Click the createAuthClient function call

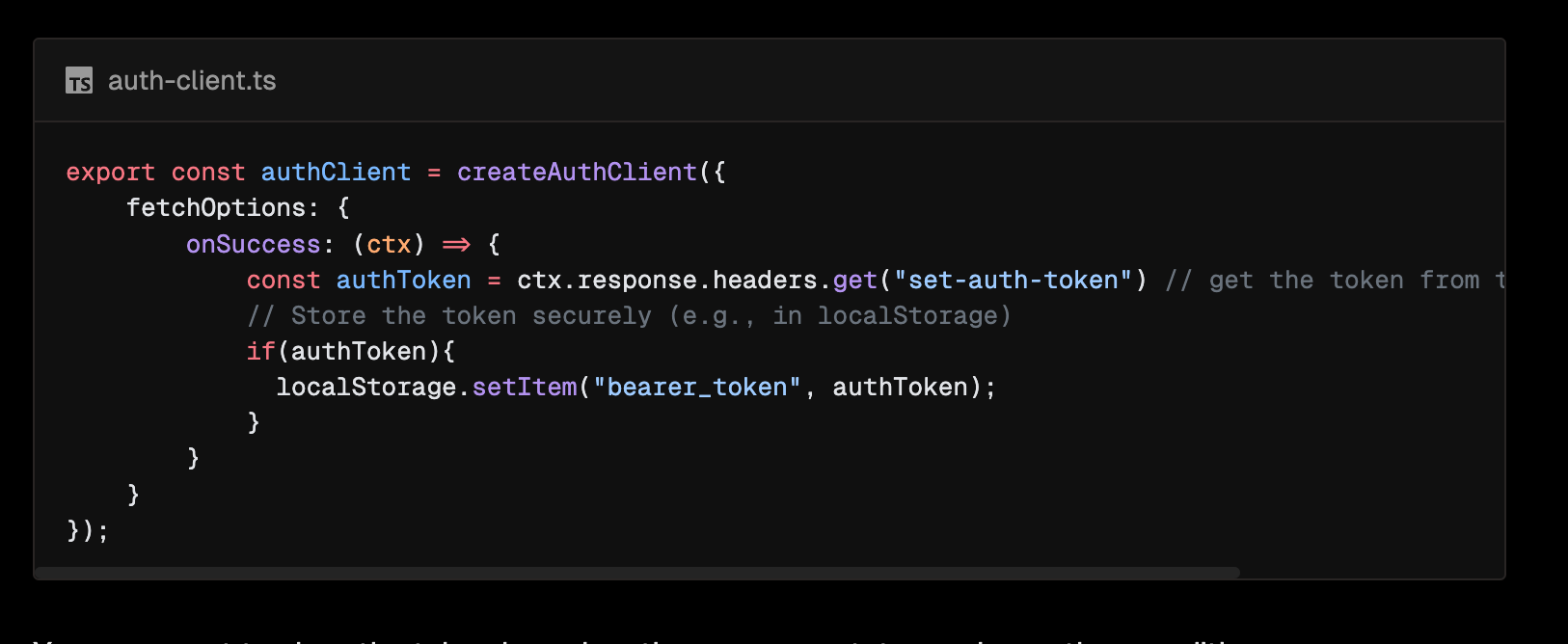pyautogui.click(x=577, y=173)
